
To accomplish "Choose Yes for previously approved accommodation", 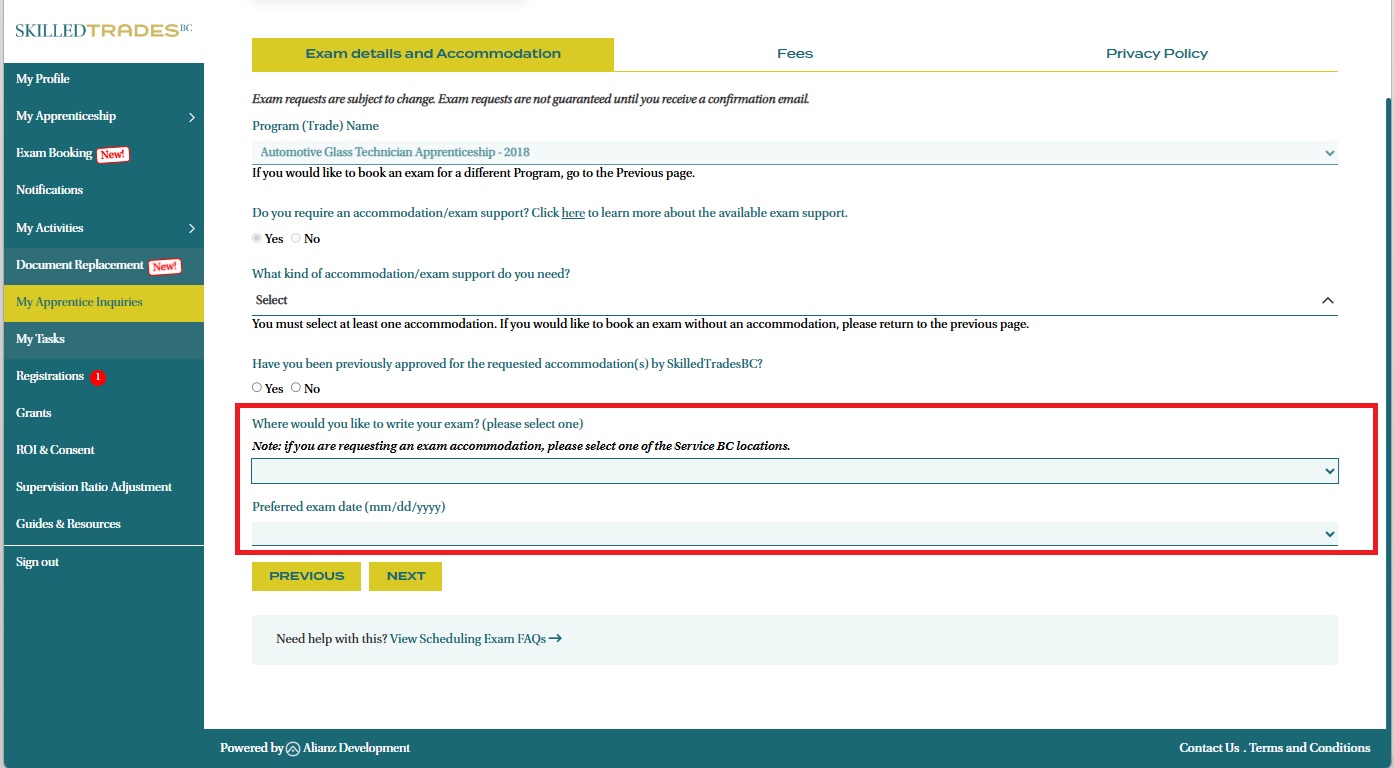I will pos(257,387).
